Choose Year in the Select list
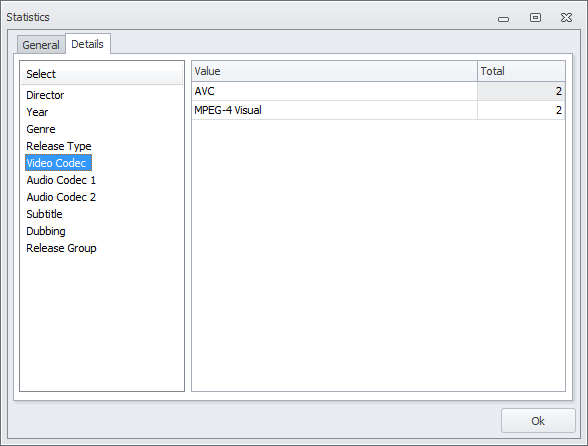 coord(37,112)
